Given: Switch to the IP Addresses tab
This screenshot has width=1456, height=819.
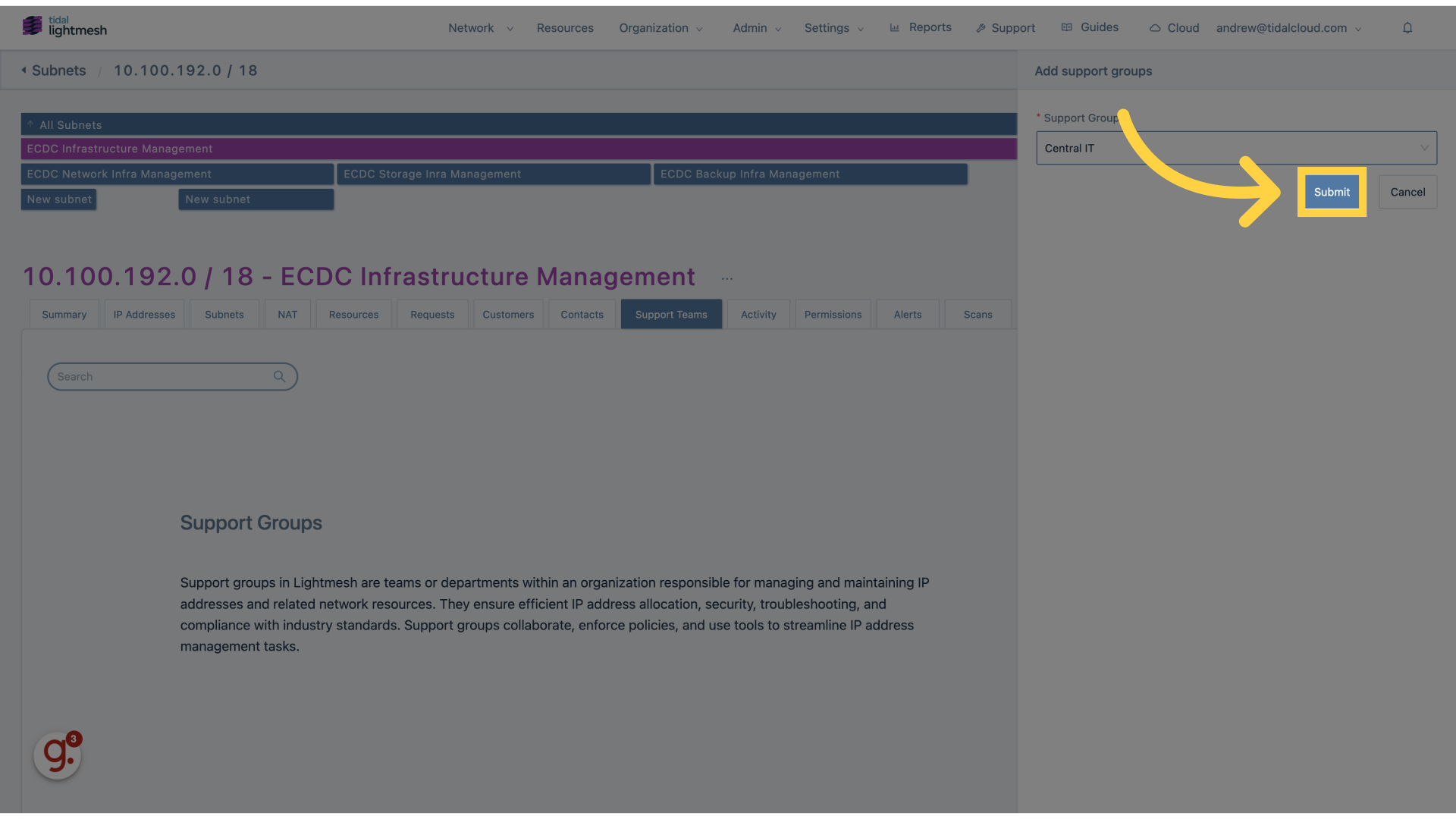Looking at the screenshot, I should click(x=144, y=315).
